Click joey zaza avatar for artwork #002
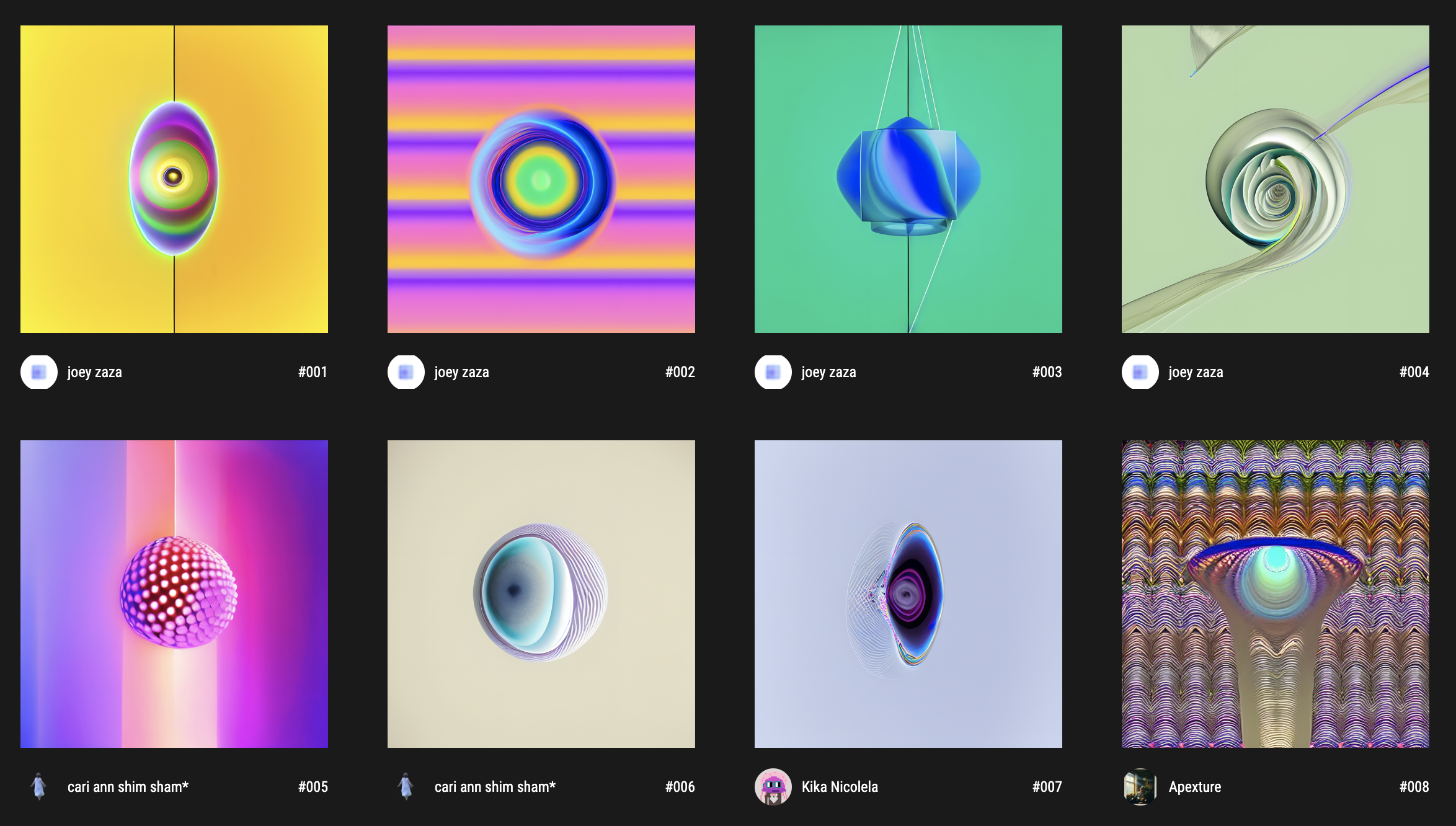The image size is (1456, 826). point(406,372)
